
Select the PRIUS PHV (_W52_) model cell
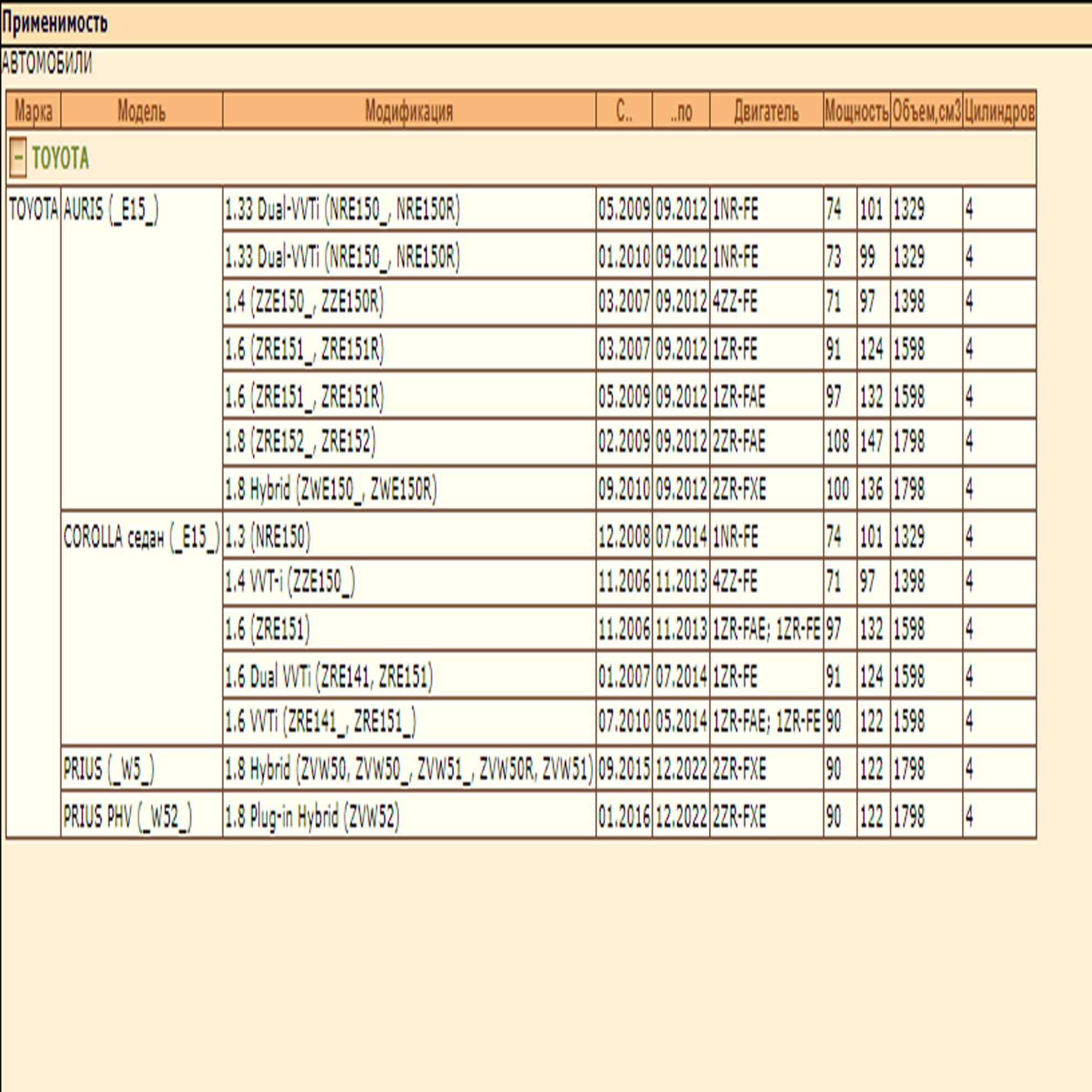coord(127,816)
